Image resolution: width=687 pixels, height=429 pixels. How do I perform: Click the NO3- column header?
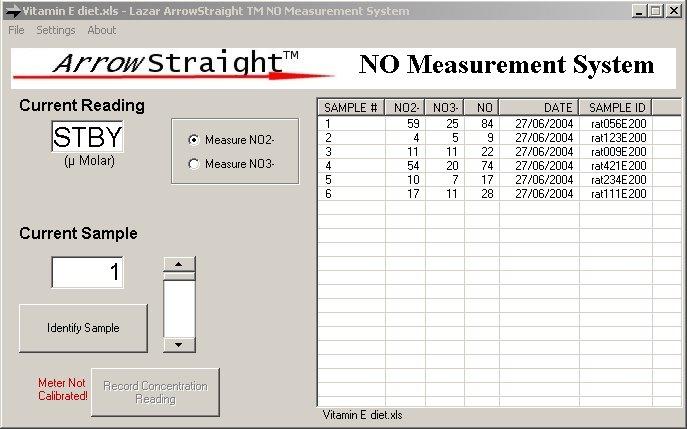click(444, 107)
